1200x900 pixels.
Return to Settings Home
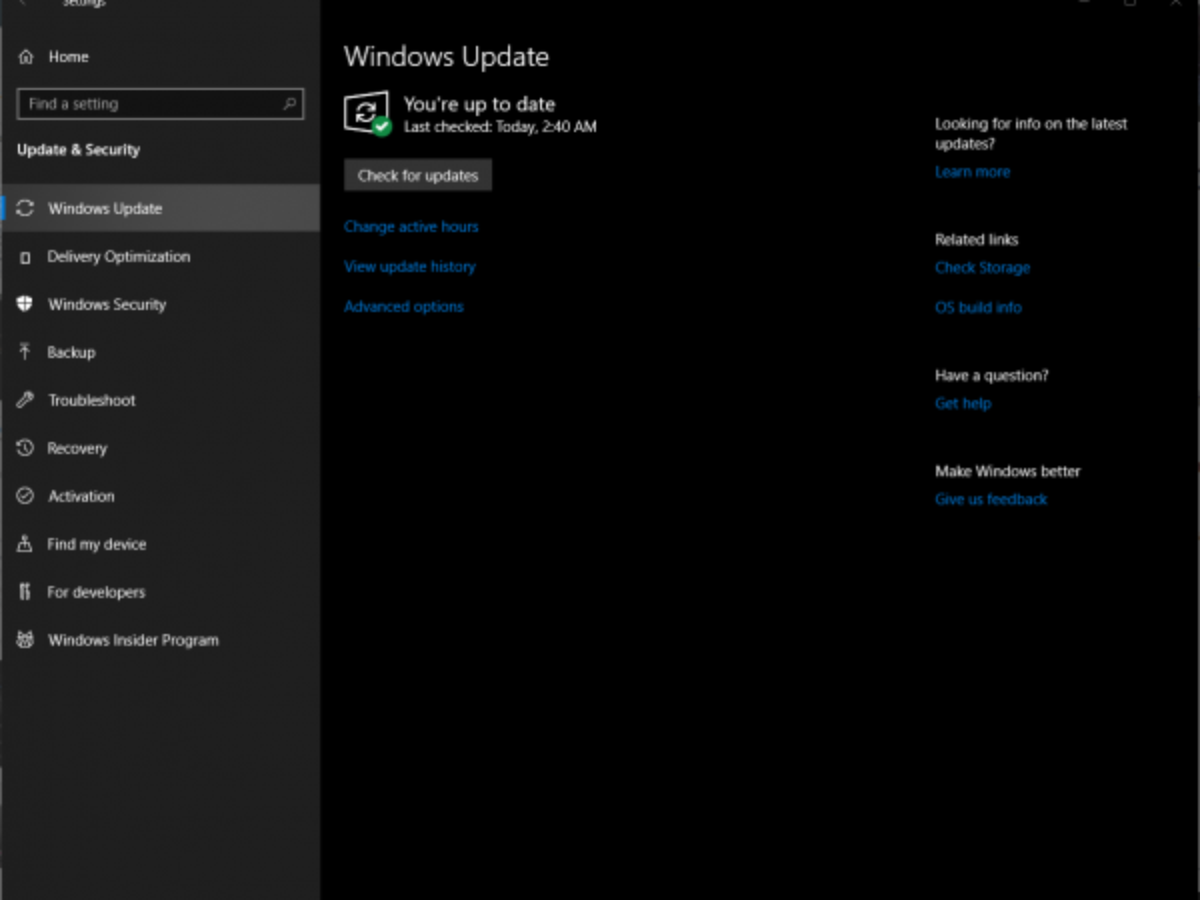tap(161, 57)
